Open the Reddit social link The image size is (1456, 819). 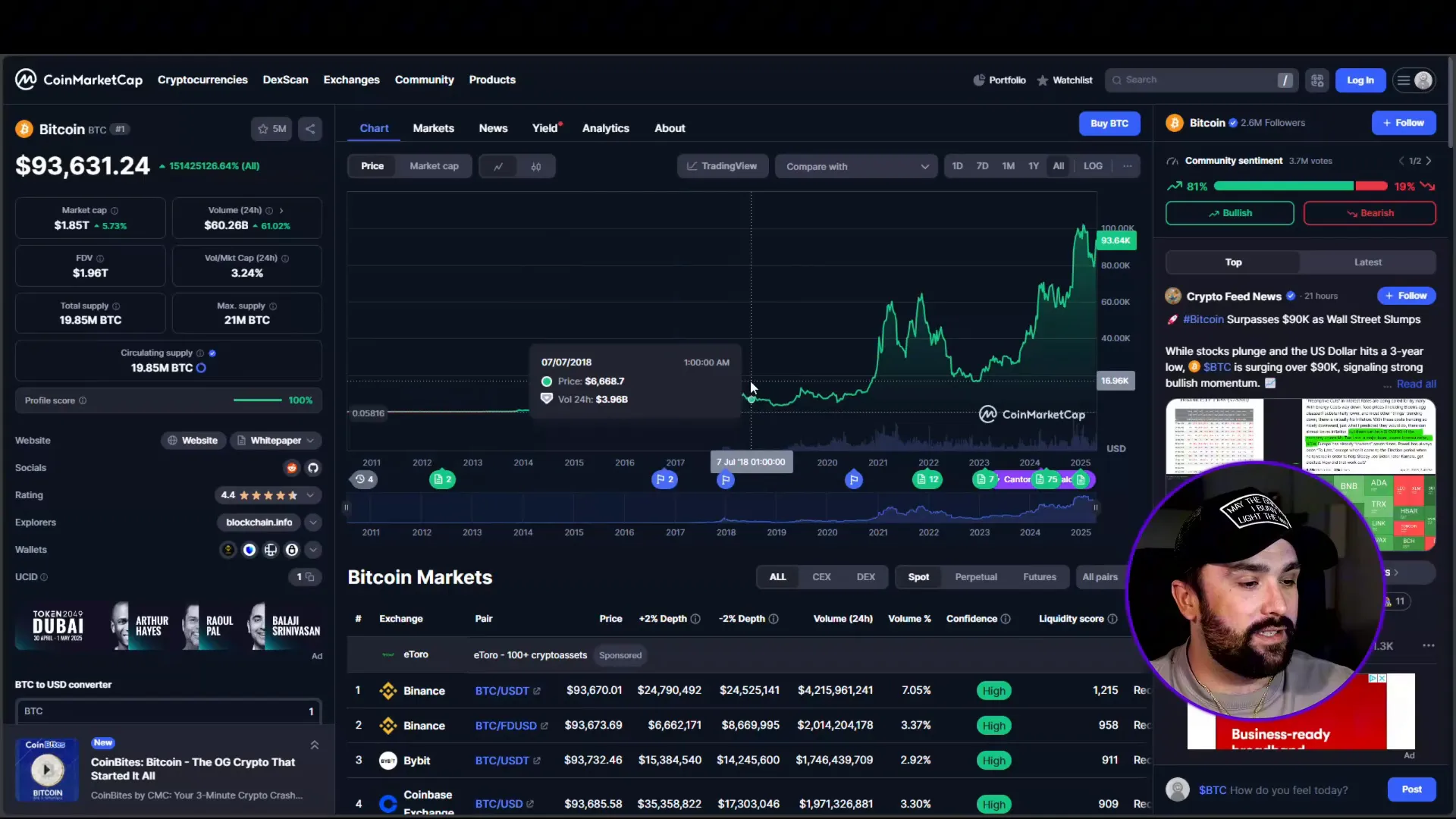(292, 468)
